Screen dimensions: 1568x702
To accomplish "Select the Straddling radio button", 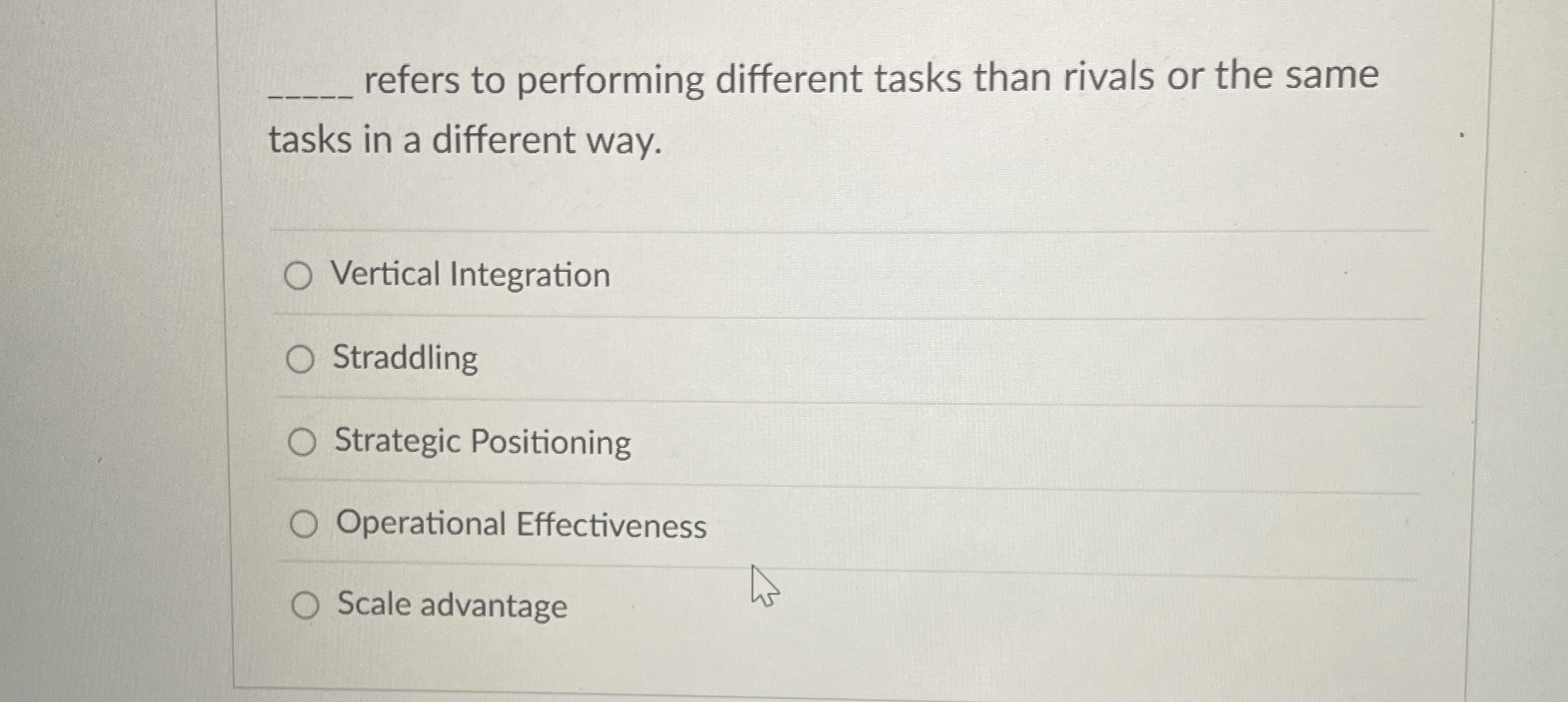I will click(303, 359).
